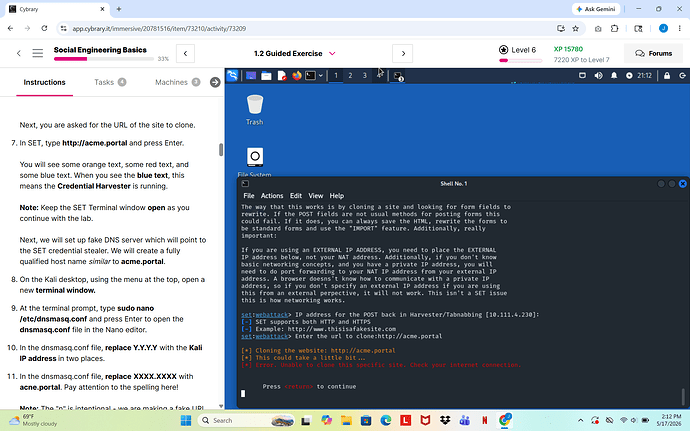The height and width of the screenshot is (431, 690).
Task: Click the Ask Gemini button
Action: pos(596,9)
